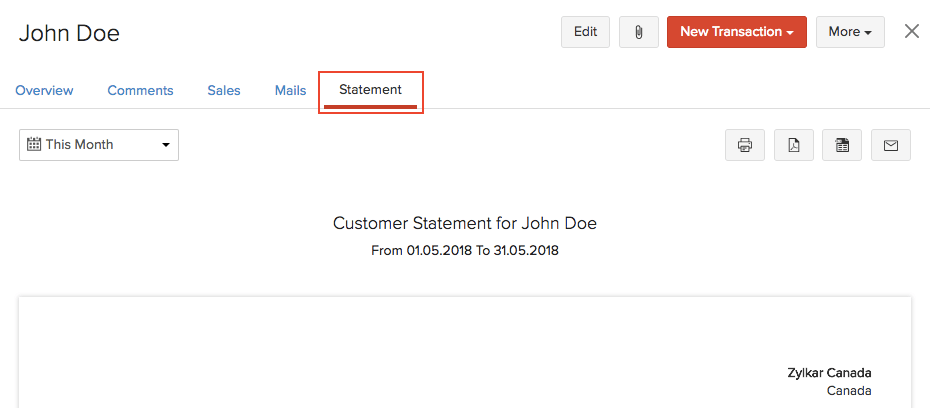930x408 pixels.
Task: Print the customer statement
Action: [745, 145]
